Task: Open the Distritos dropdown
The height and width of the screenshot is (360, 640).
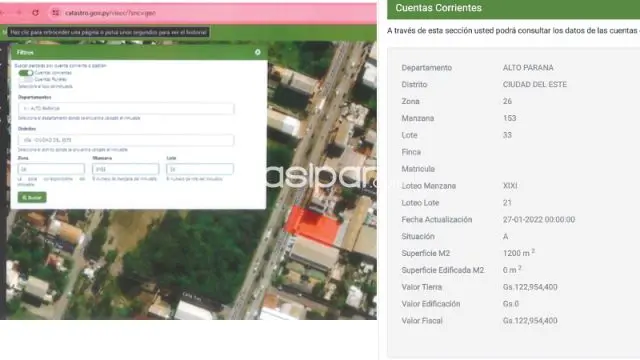Action: coord(126,140)
